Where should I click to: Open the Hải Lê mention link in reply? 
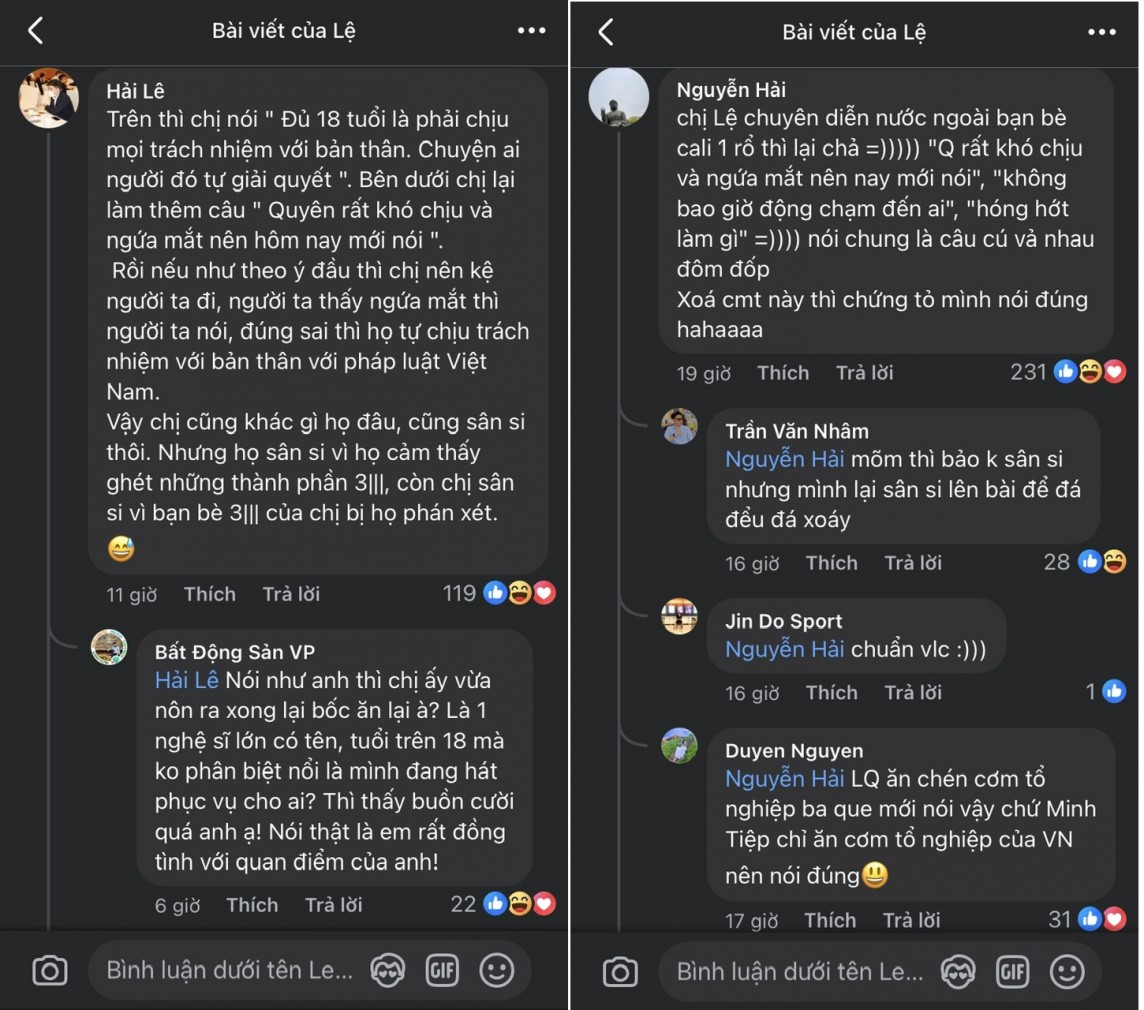tap(187, 681)
